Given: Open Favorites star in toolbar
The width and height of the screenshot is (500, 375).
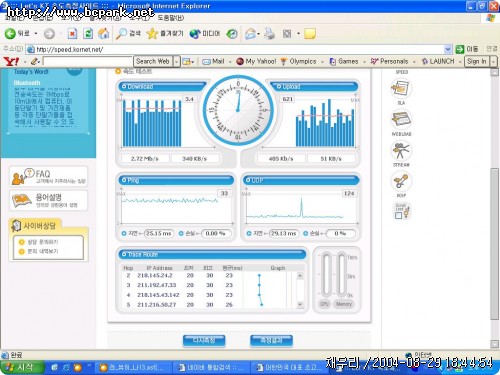Looking at the screenshot, I should tap(152, 33).
